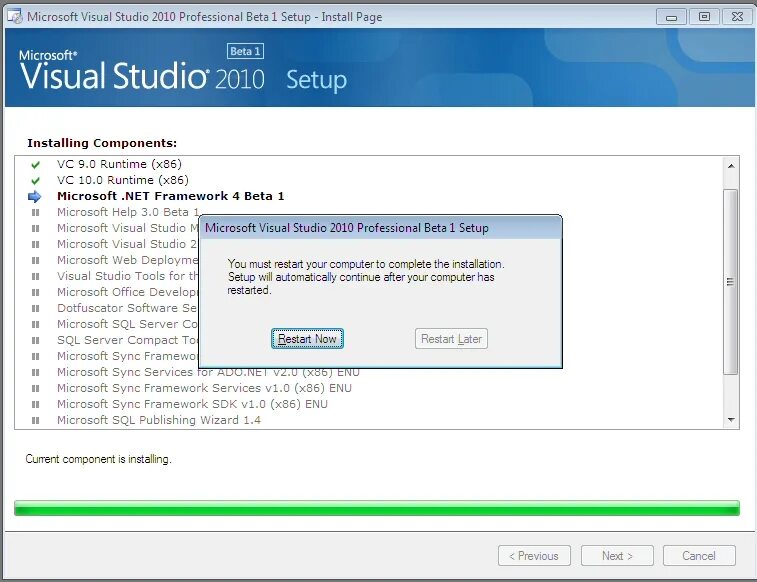757x582 pixels.
Task: Click pause icon beside Sync Services for ADO.NET
Action: click(35, 372)
